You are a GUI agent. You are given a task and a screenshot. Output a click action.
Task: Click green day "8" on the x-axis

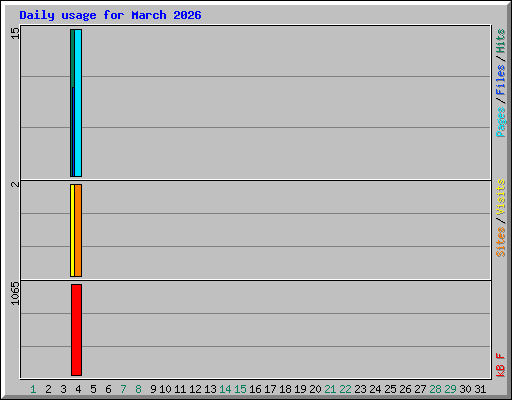click(x=138, y=389)
